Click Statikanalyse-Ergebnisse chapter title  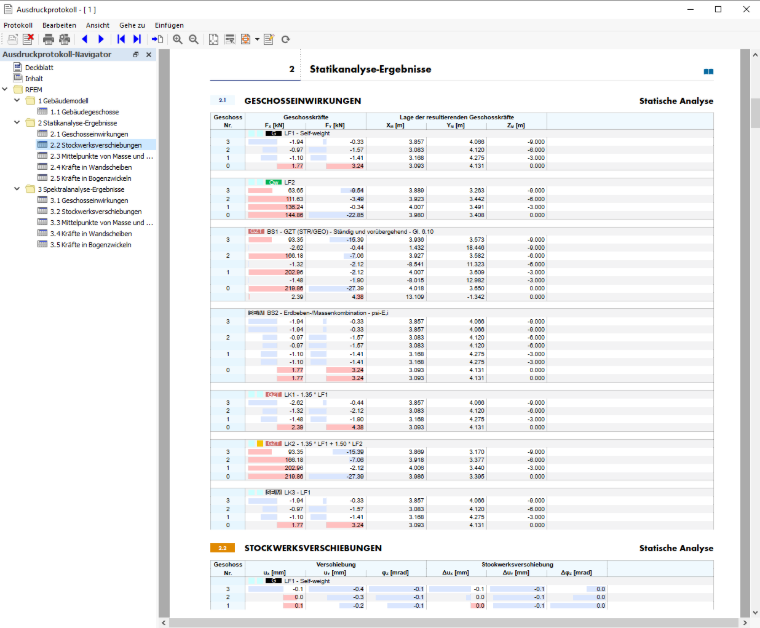tap(370, 69)
